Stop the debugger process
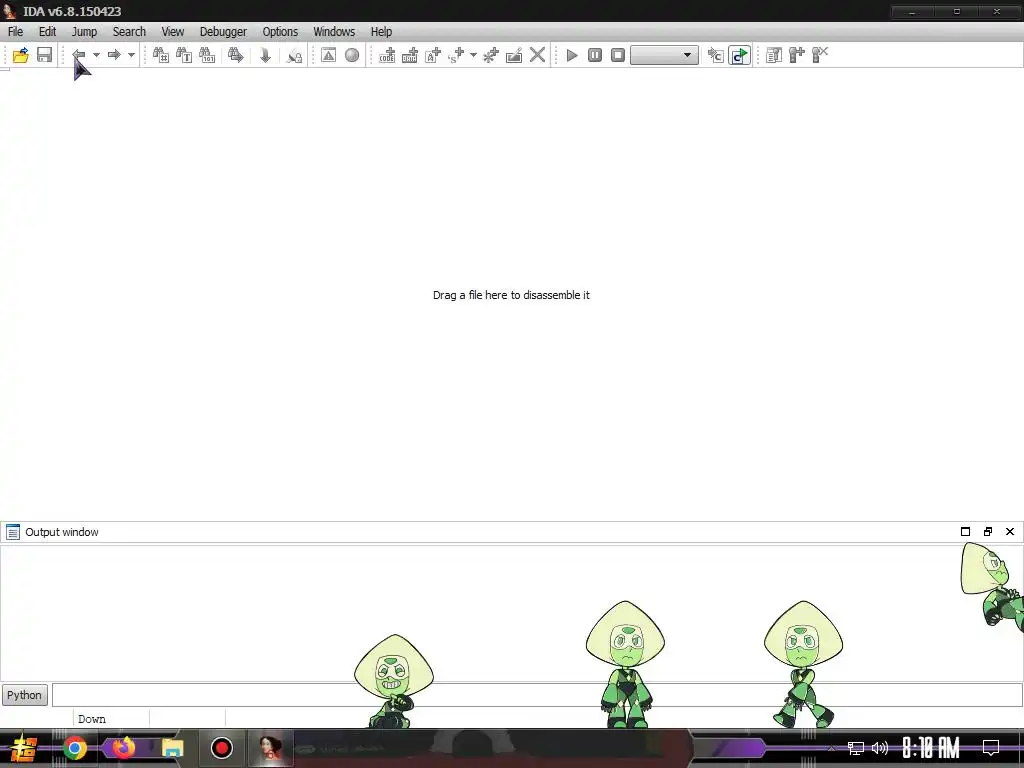 point(618,56)
